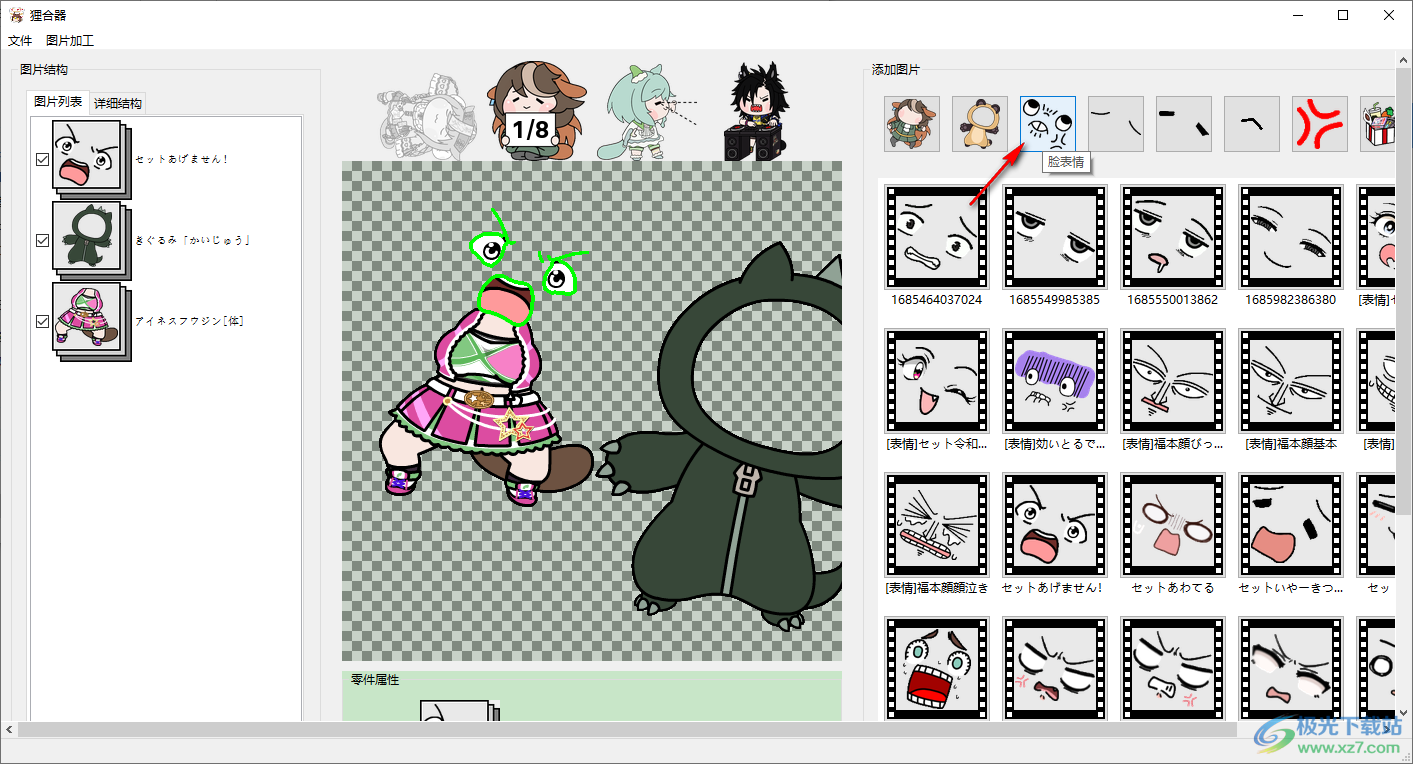The width and height of the screenshot is (1413, 764).
Task: Add the [表情]福本顔顔泣き crying face thumbnail
Action: tap(937, 525)
